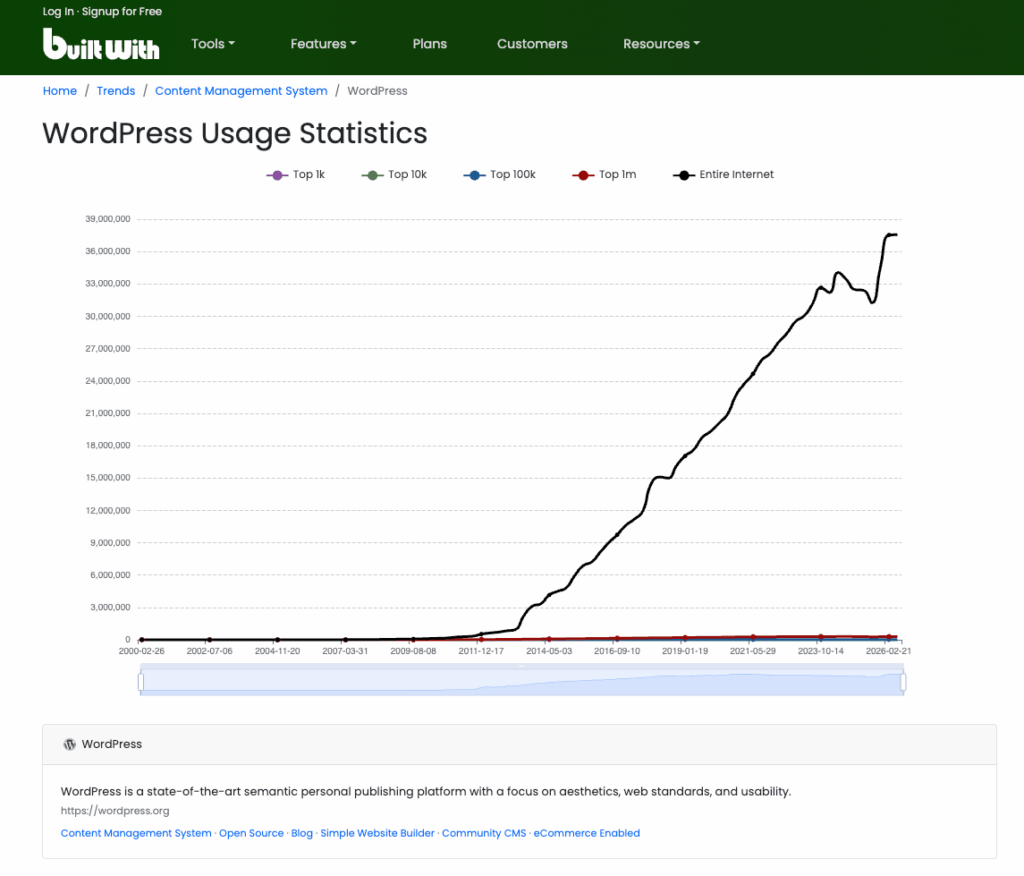Click the Log In link
Viewport: 1024px width, 876px height.
pos(58,11)
